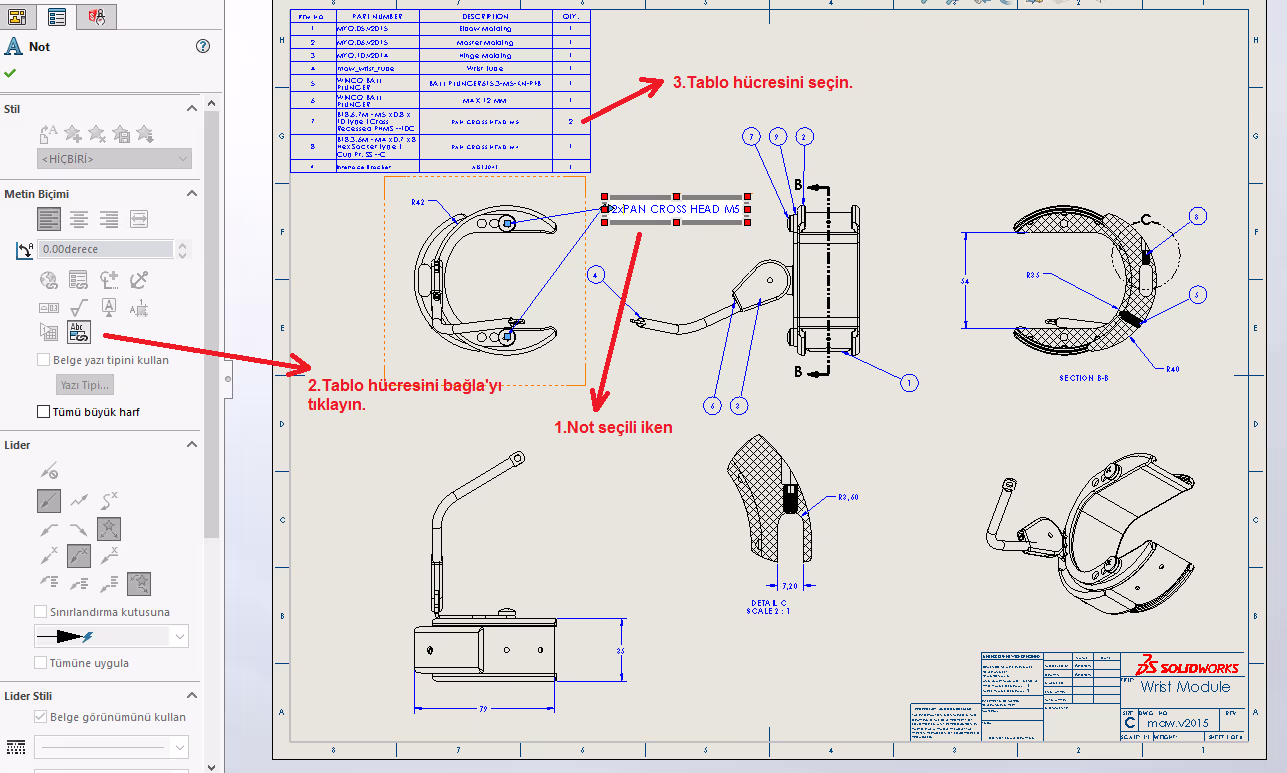Click the 'PAN CROSS HEAD M5' note text

(x=682, y=209)
